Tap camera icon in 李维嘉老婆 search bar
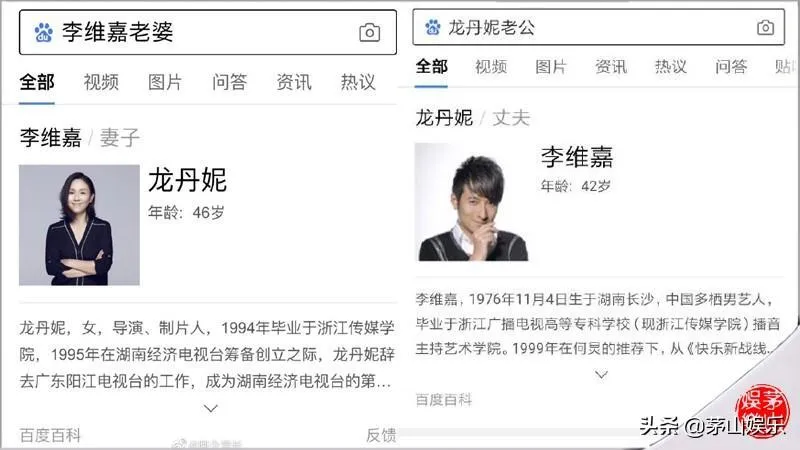This screenshot has height=450, width=800. [x=369, y=33]
